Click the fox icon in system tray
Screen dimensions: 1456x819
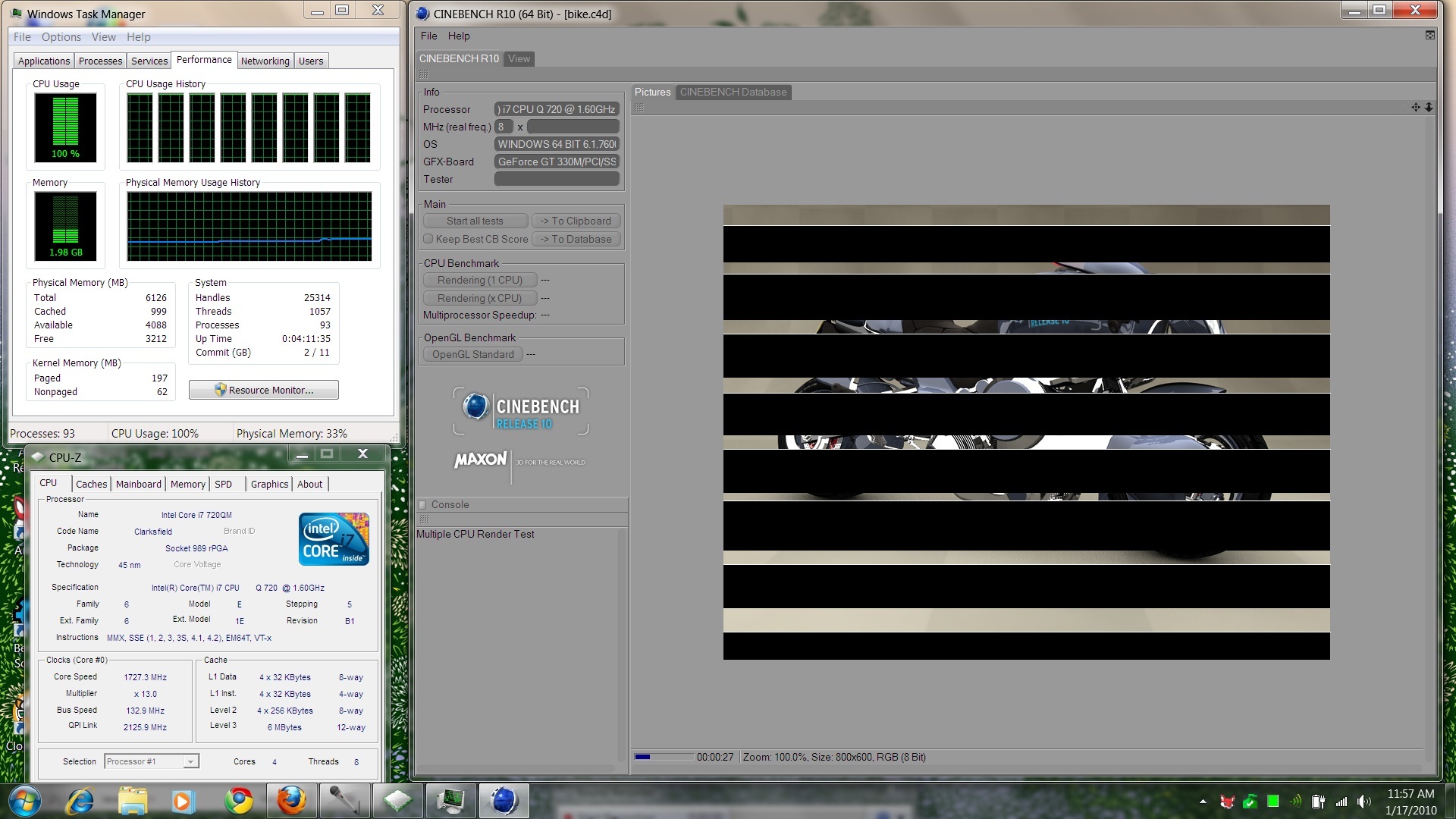[x=1227, y=802]
